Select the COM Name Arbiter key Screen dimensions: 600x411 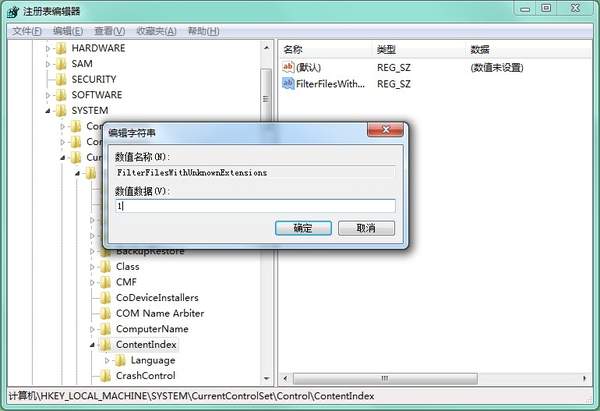pyautogui.click(x=160, y=313)
